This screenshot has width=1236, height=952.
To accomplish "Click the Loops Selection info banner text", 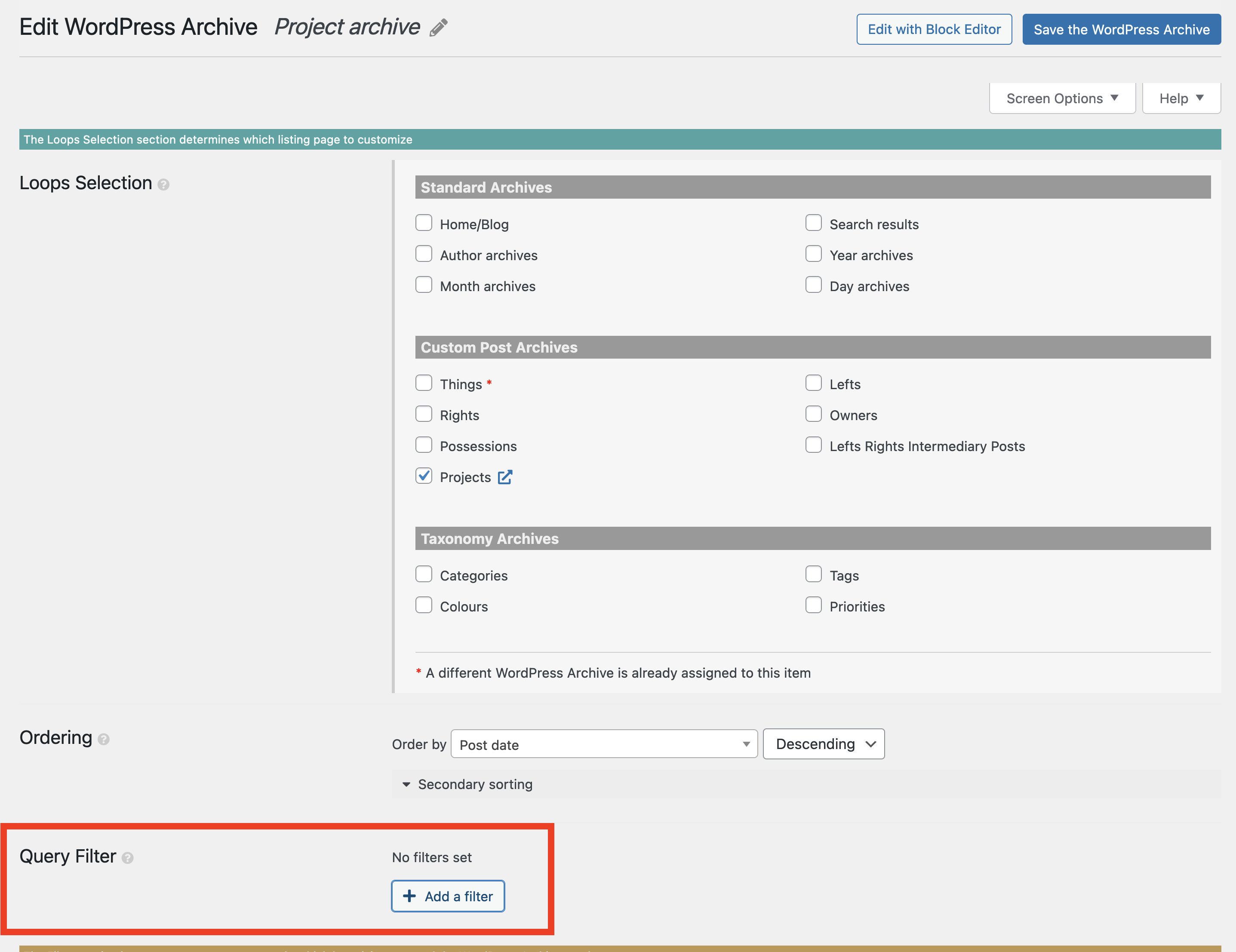I will [218, 139].
